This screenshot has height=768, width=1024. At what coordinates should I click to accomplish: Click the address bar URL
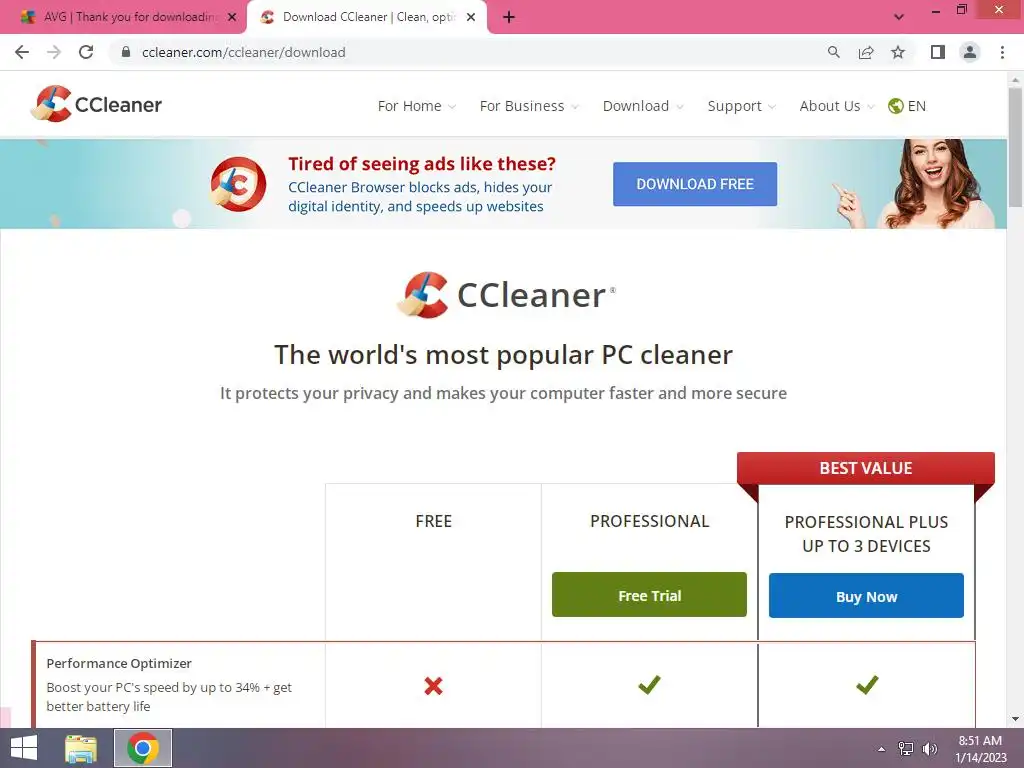[x=244, y=52]
